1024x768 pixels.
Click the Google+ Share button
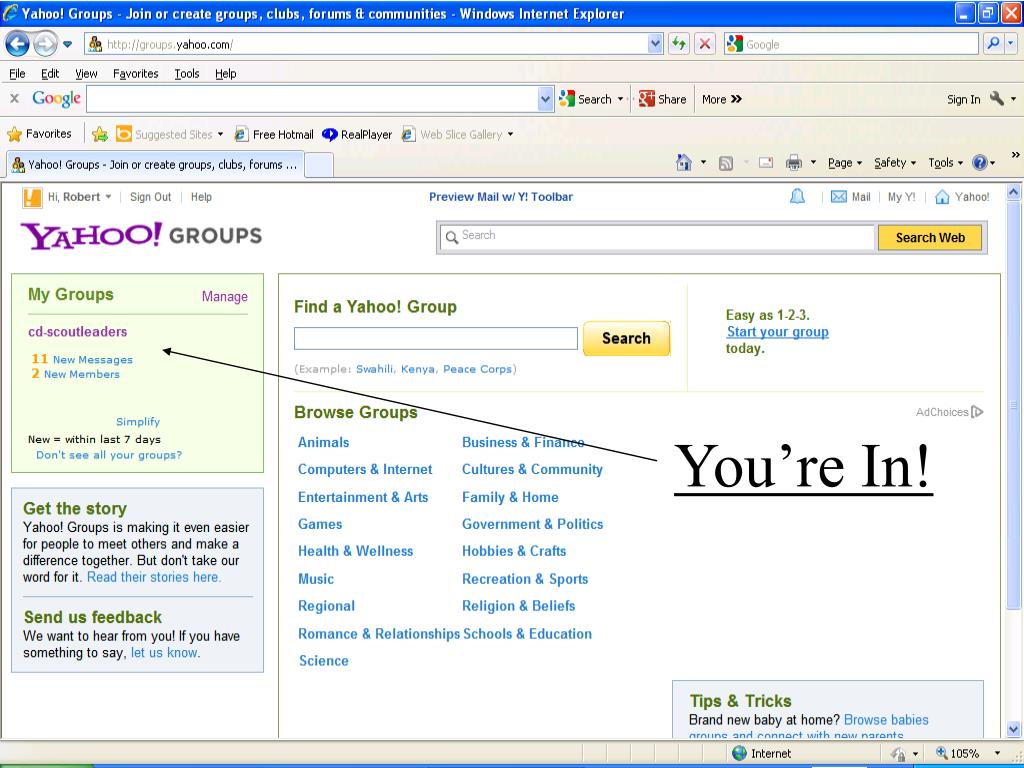[x=662, y=99]
